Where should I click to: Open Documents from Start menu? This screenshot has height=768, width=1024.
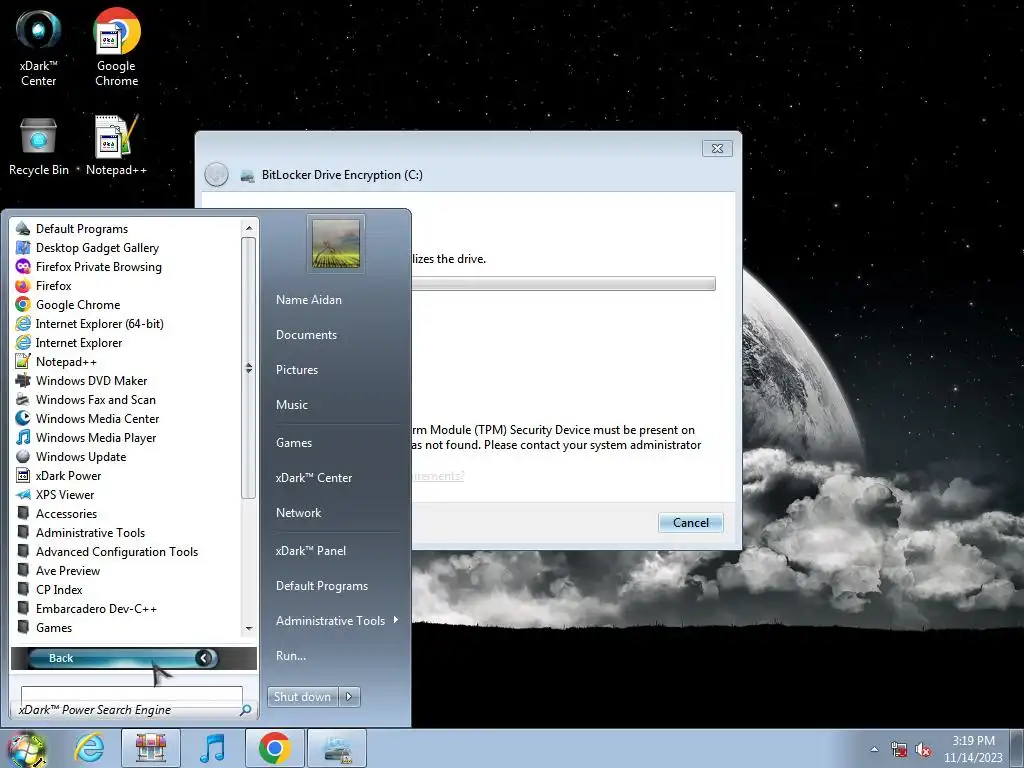point(306,334)
